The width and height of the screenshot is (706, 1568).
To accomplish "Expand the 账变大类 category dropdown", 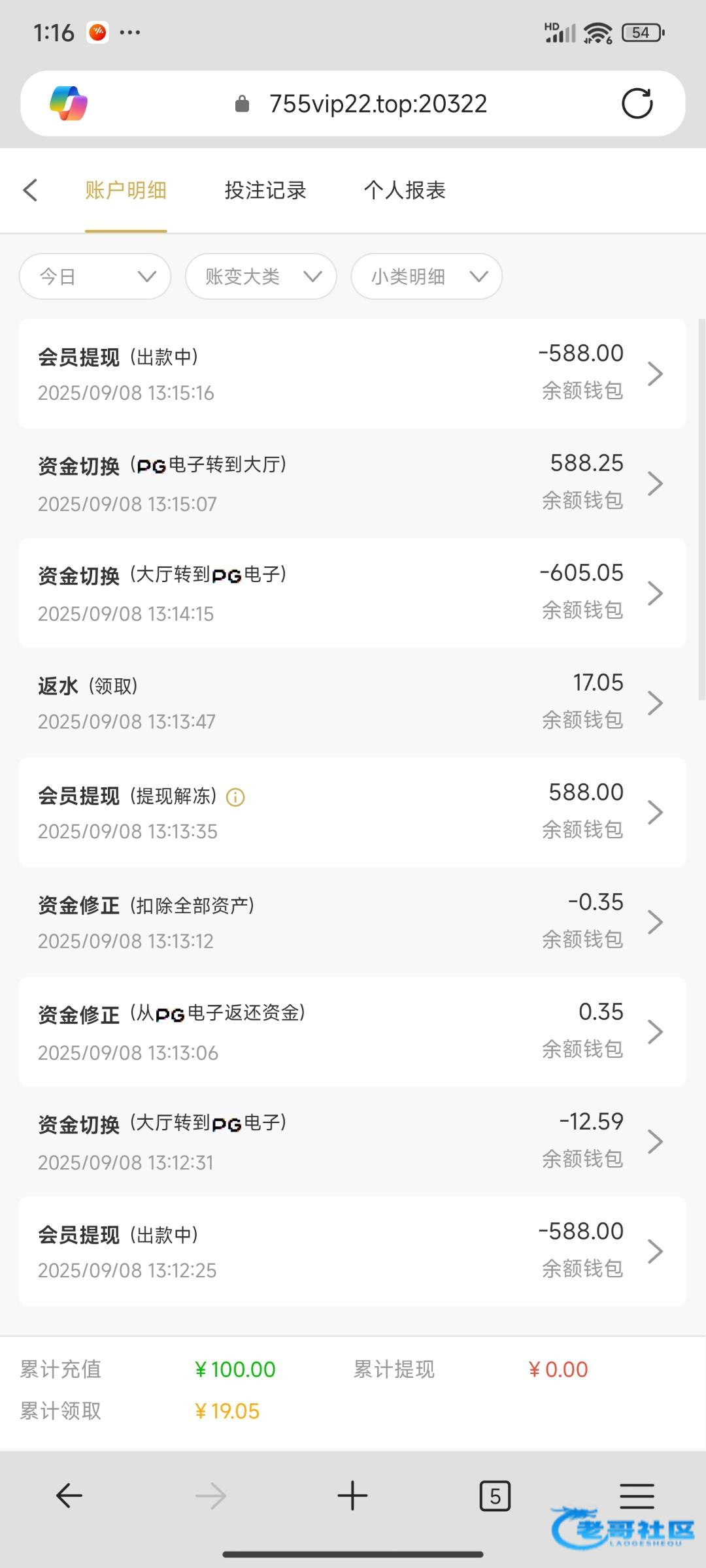I will [x=261, y=276].
